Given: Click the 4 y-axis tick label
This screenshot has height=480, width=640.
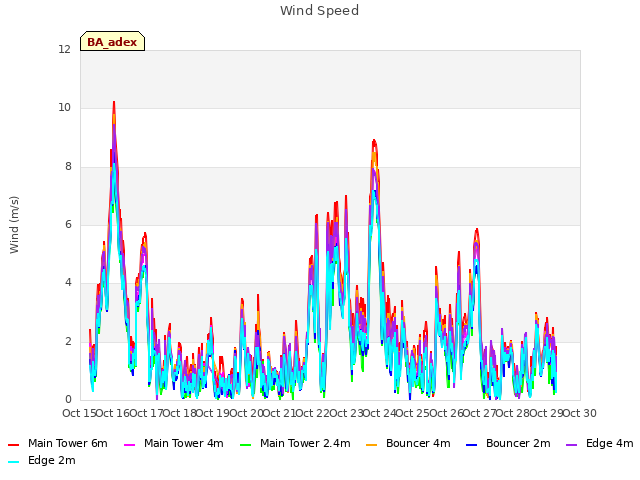Looking at the screenshot, I should [x=68, y=282].
